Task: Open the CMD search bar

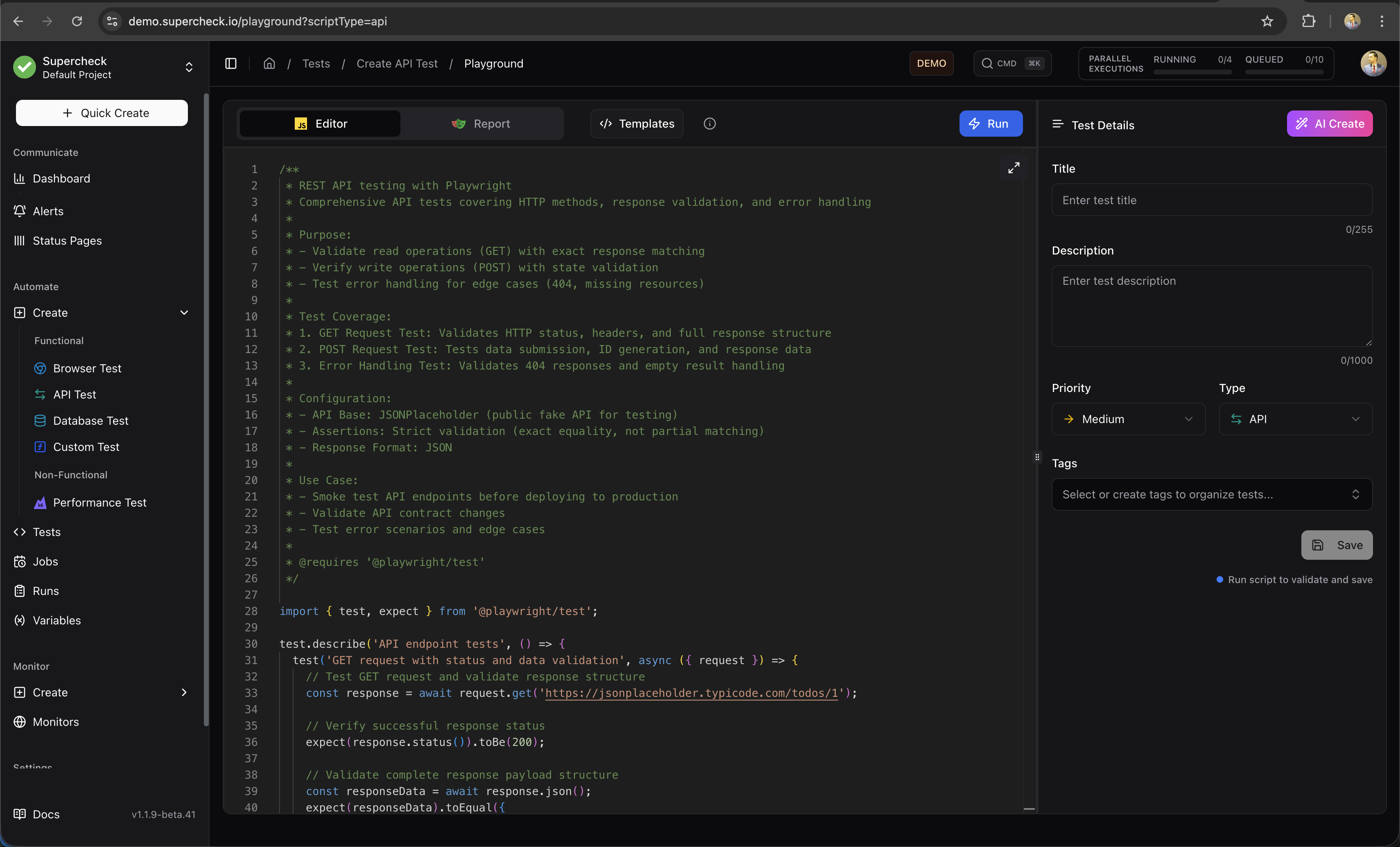Action: tap(1012, 63)
